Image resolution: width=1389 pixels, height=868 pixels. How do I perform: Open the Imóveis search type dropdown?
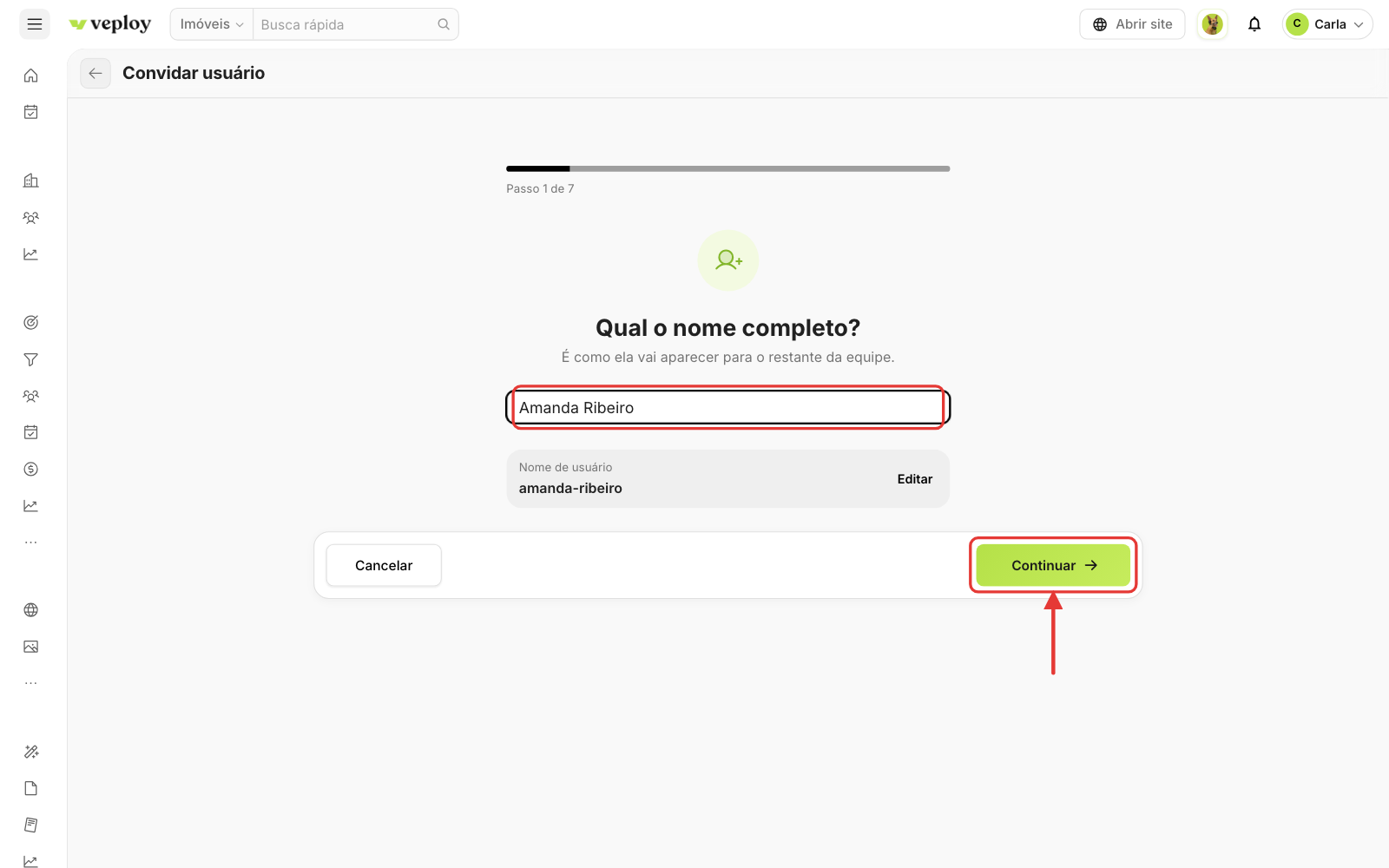[212, 24]
